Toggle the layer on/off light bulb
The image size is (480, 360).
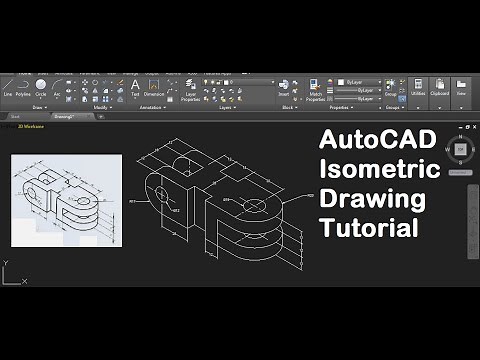coord(206,82)
